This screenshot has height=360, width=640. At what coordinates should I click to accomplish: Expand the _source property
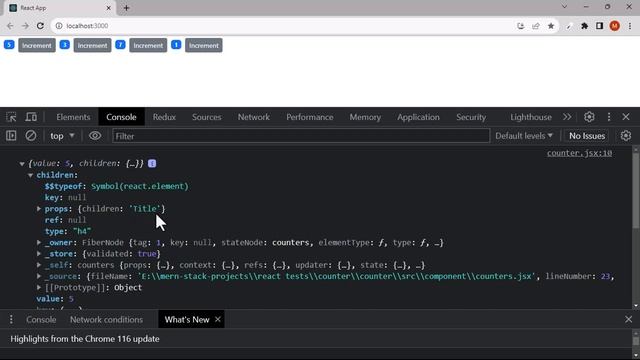click(x=39, y=276)
